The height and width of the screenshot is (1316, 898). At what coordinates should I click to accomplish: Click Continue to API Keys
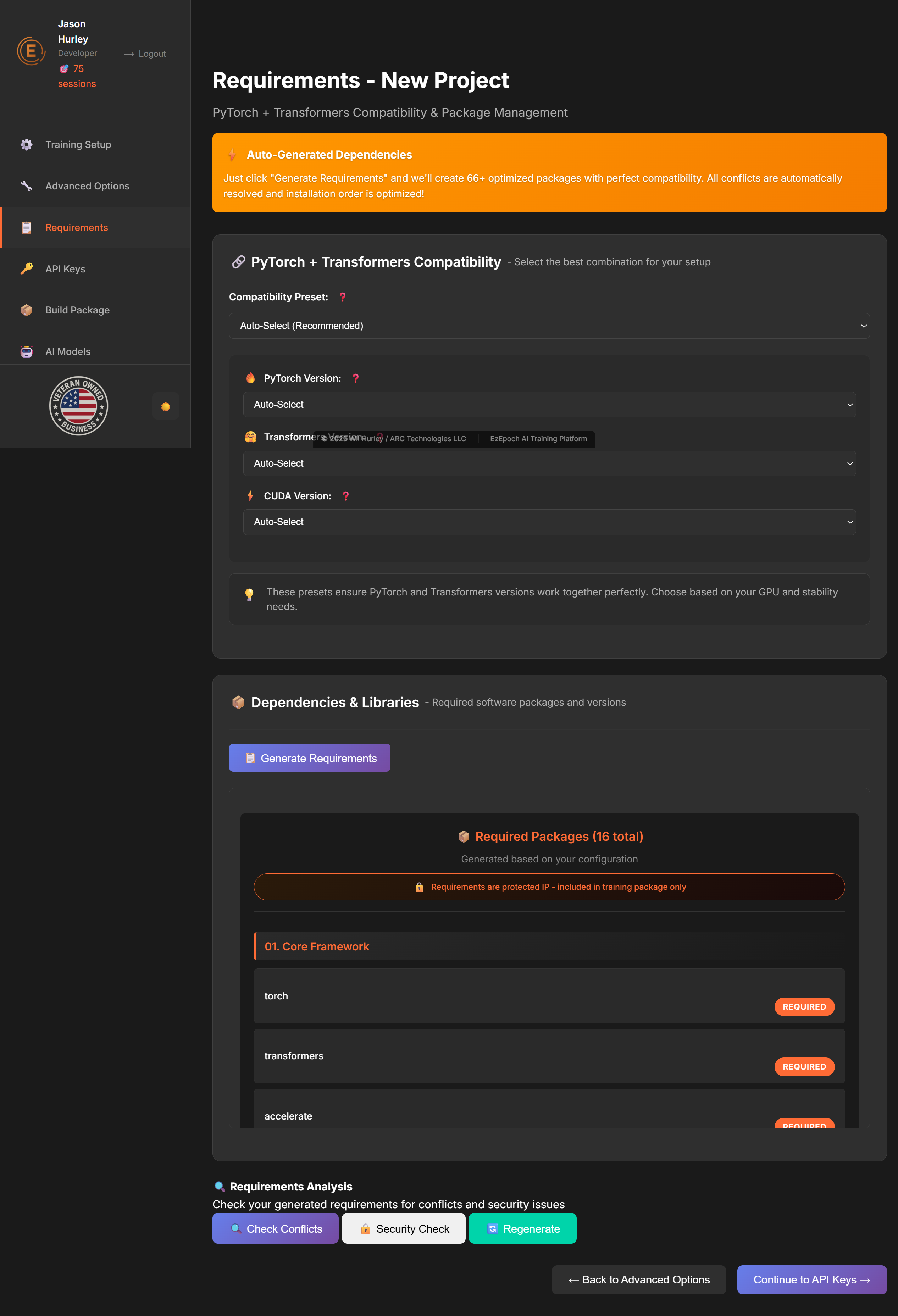click(811, 1280)
